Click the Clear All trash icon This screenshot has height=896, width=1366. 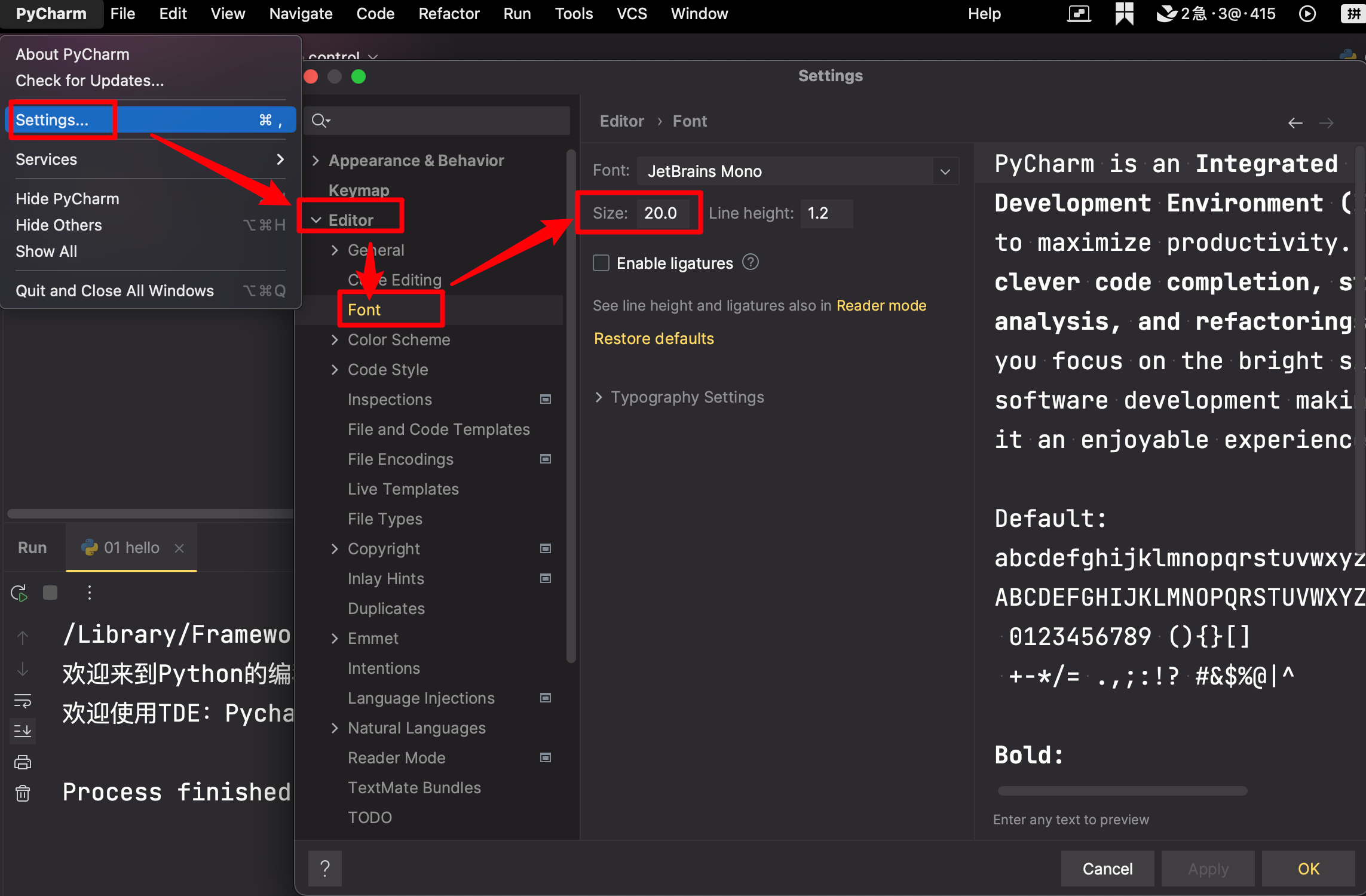pos(23,793)
